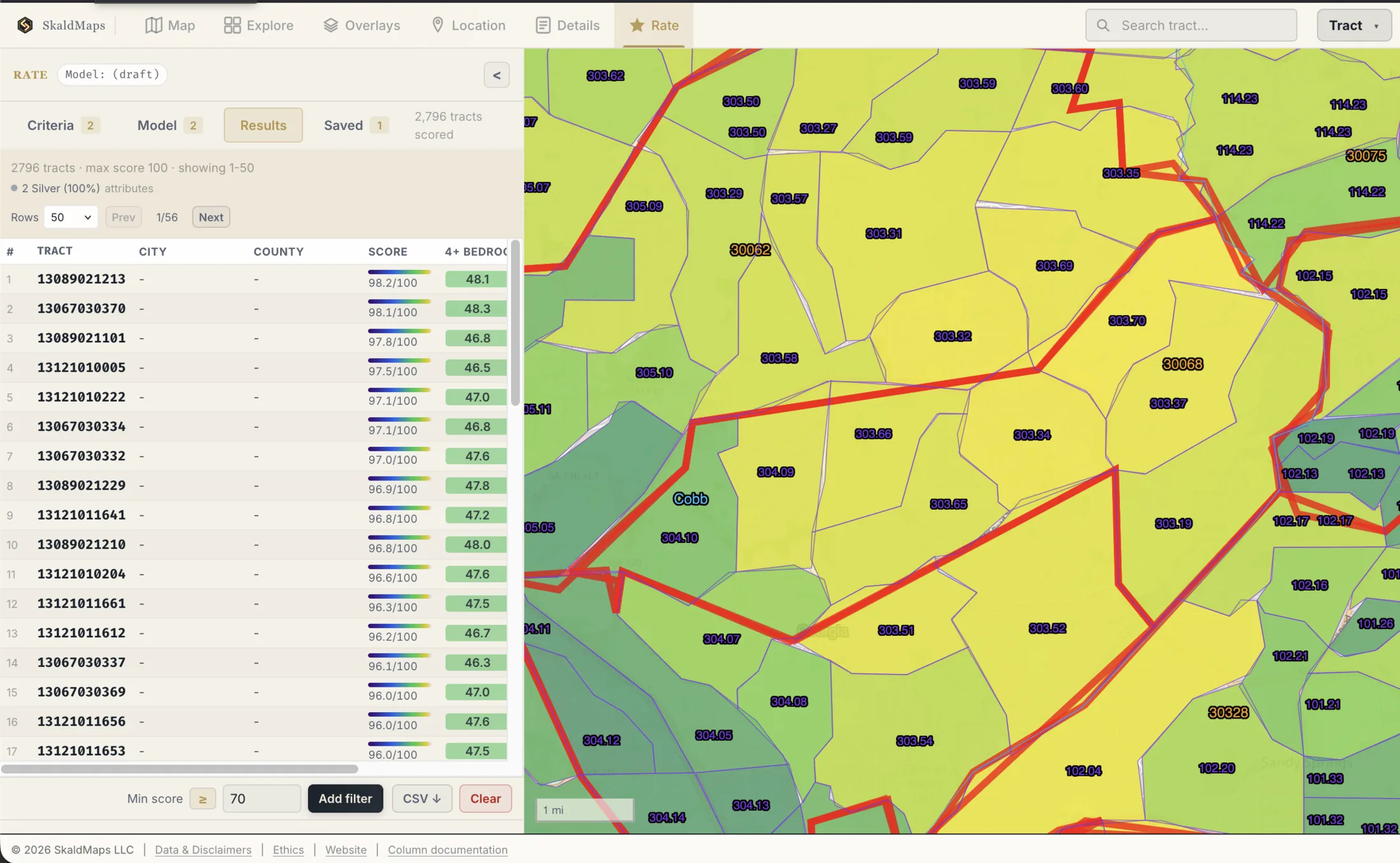Image resolution: width=1400 pixels, height=863 pixels.
Task: Click the Add filter button
Action: click(x=345, y=799)
